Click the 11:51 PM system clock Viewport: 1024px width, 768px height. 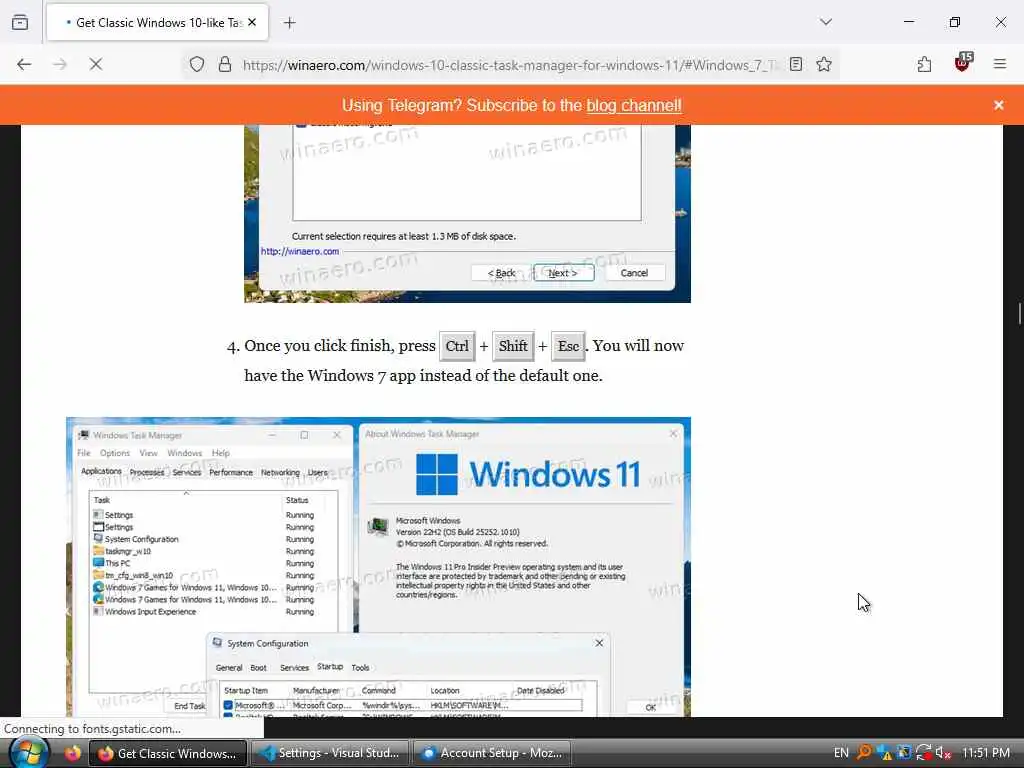click(x=985, y=753)
